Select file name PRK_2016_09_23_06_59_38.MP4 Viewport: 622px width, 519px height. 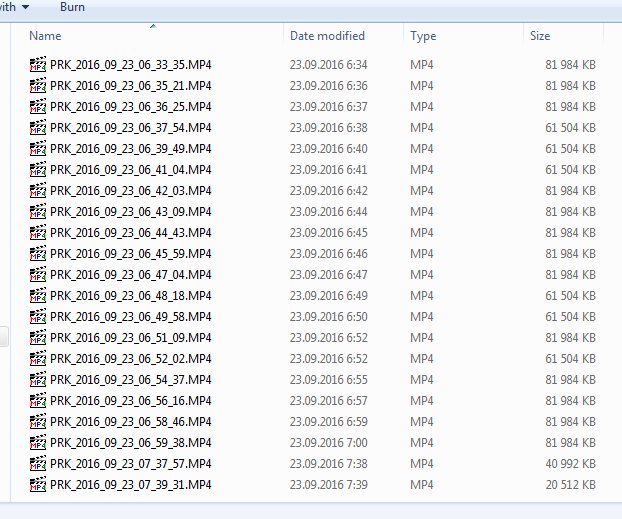pyautogui.click(x=130, y=442)
